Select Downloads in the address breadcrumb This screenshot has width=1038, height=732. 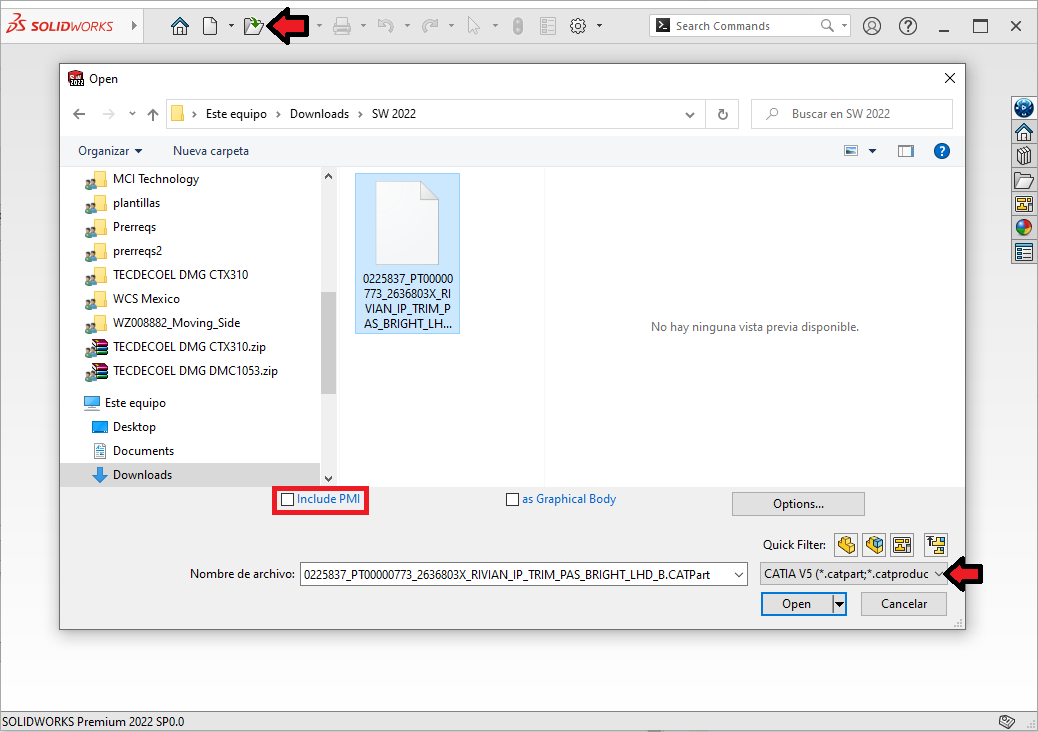(319, 114)
